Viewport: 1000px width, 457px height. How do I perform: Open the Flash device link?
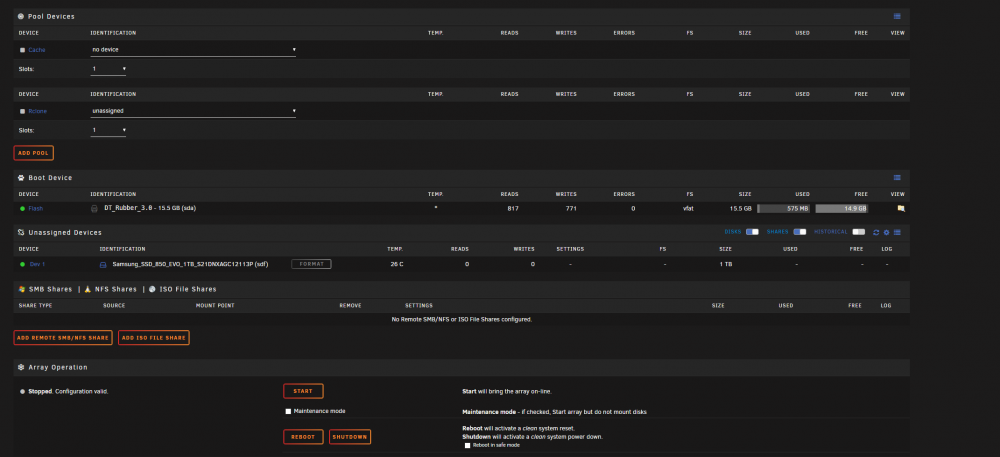click(36, 208)
